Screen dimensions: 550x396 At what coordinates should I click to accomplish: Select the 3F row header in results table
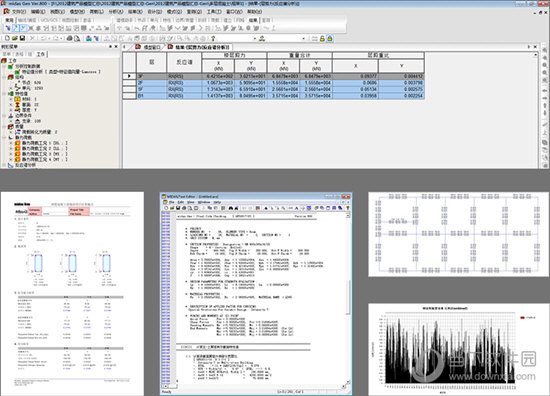(129, 76)
